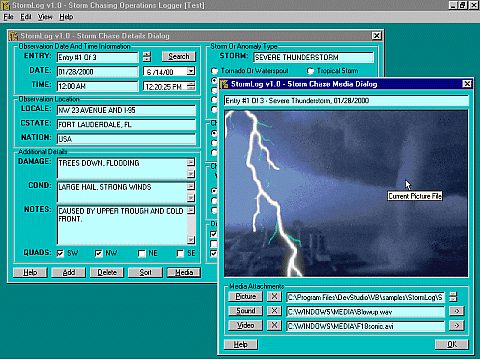Click the storm picture in Media Dialog
Viewport: 480px width, 360px height.
tap(346, 194)
